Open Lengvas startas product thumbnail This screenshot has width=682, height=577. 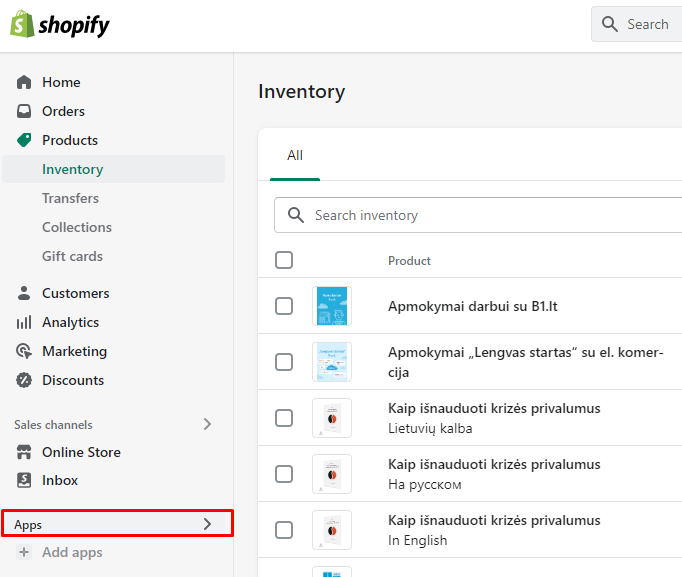click(332, 362)
